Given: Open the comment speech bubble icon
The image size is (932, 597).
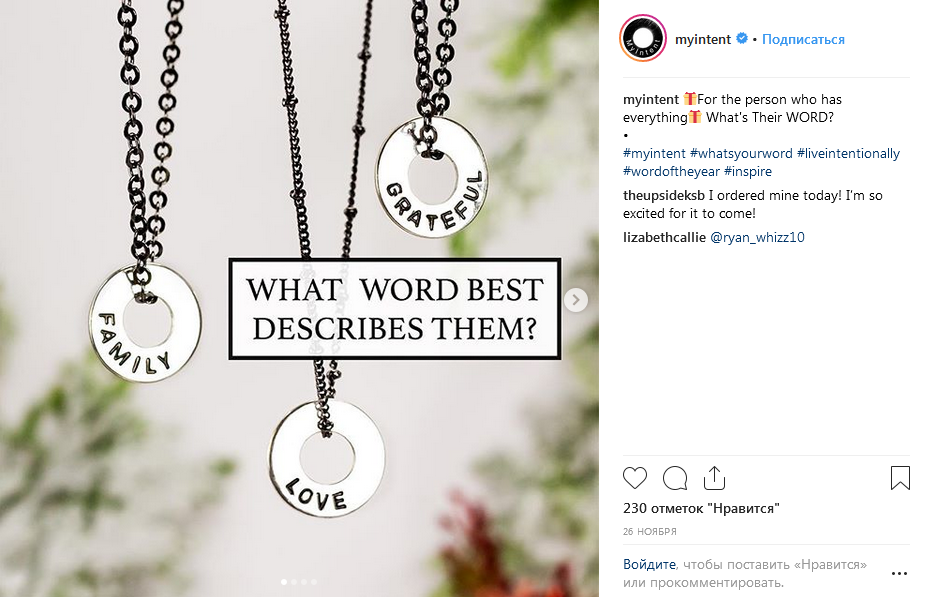Looking at the screenshot, I should tap(675, 478).
